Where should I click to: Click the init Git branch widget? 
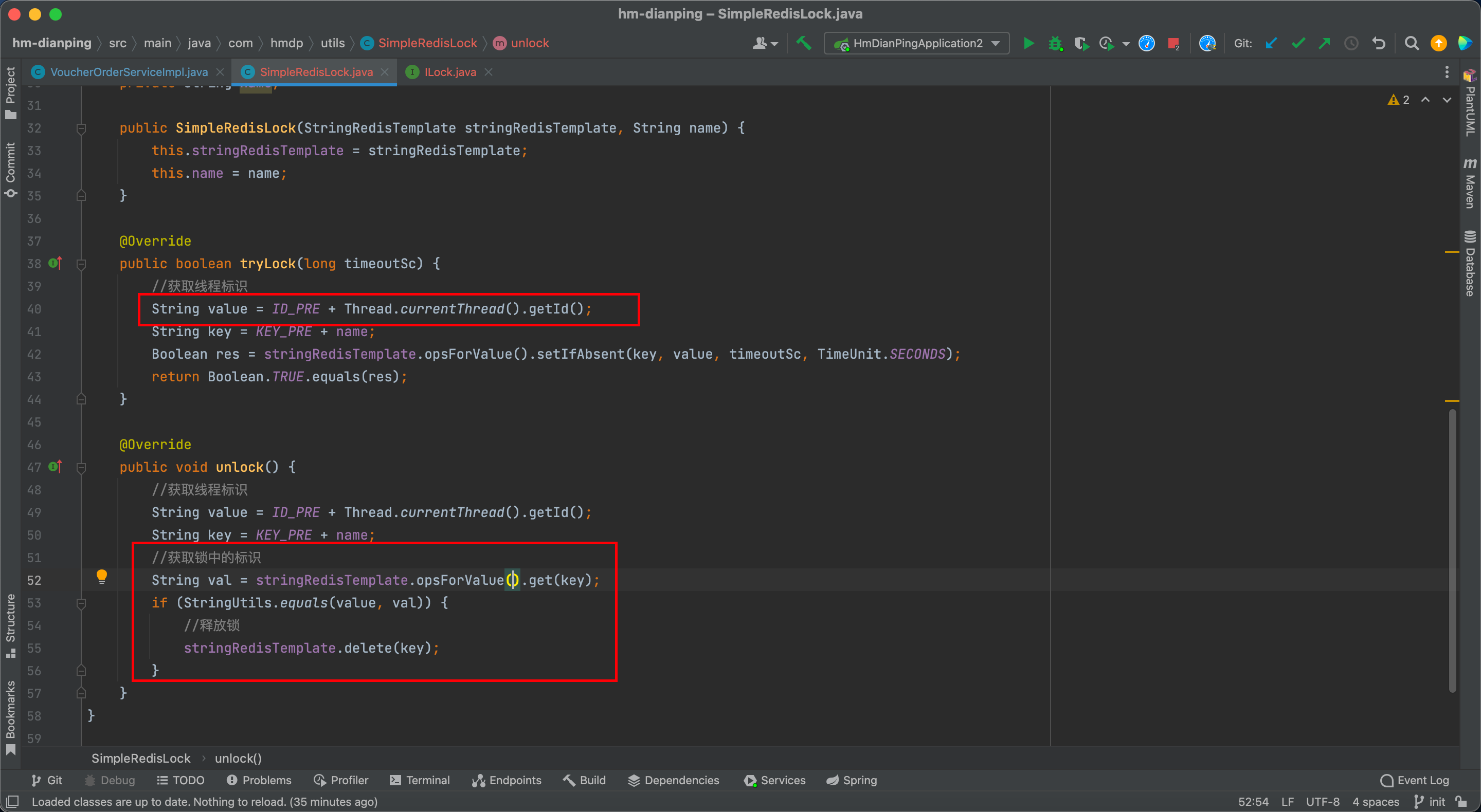click(1430, 801)
